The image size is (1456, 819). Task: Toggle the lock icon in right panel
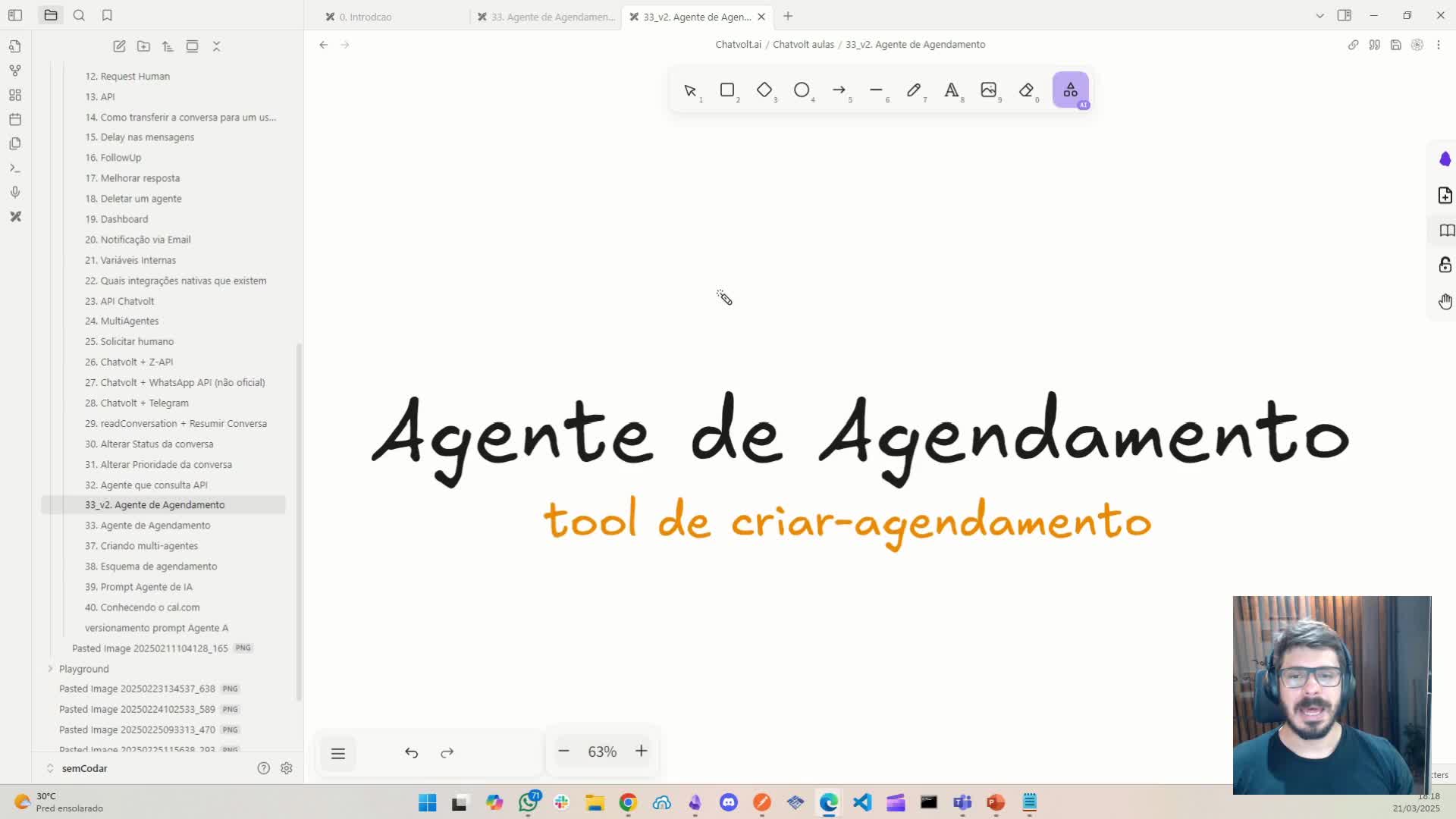[x=1445, y=265]
